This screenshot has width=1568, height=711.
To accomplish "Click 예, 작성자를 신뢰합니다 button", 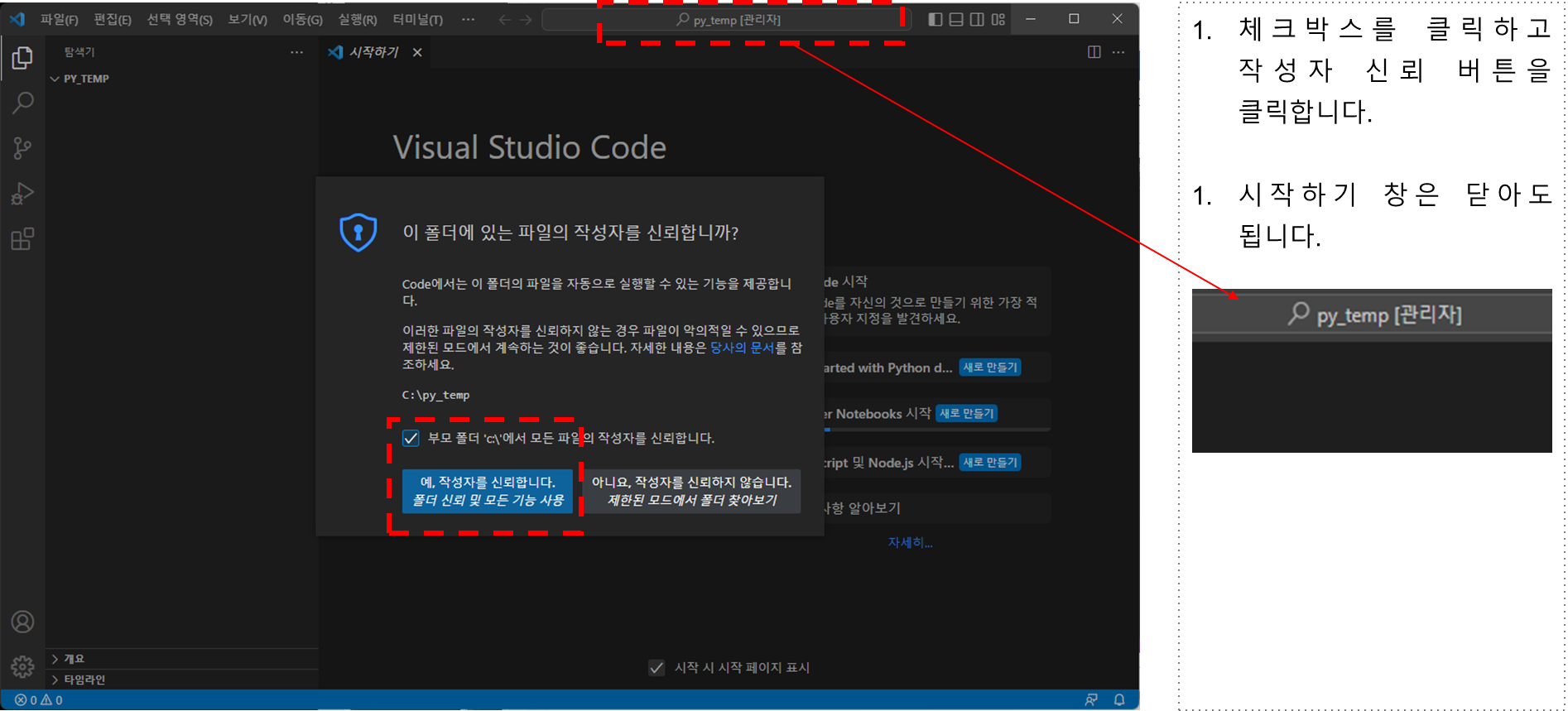I will pyautogui.click(x=488, y=491).
